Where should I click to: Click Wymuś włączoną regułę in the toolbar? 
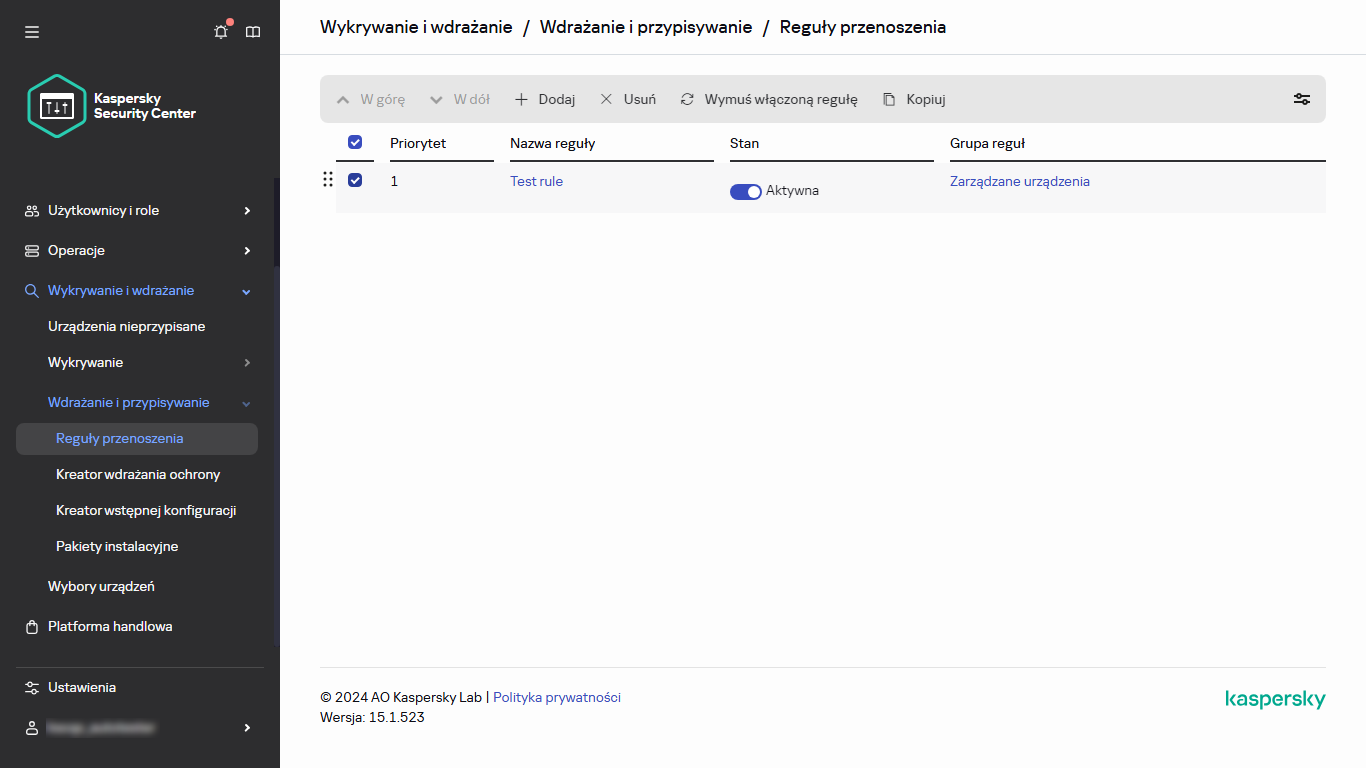[x=768, y=99]
